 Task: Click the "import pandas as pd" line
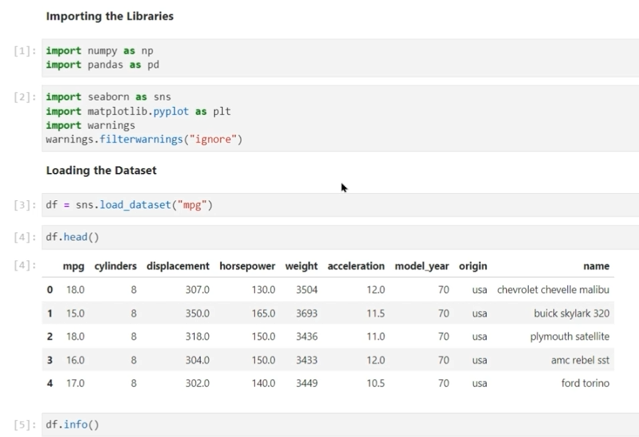pyautogui.click(x=102, y=65)
